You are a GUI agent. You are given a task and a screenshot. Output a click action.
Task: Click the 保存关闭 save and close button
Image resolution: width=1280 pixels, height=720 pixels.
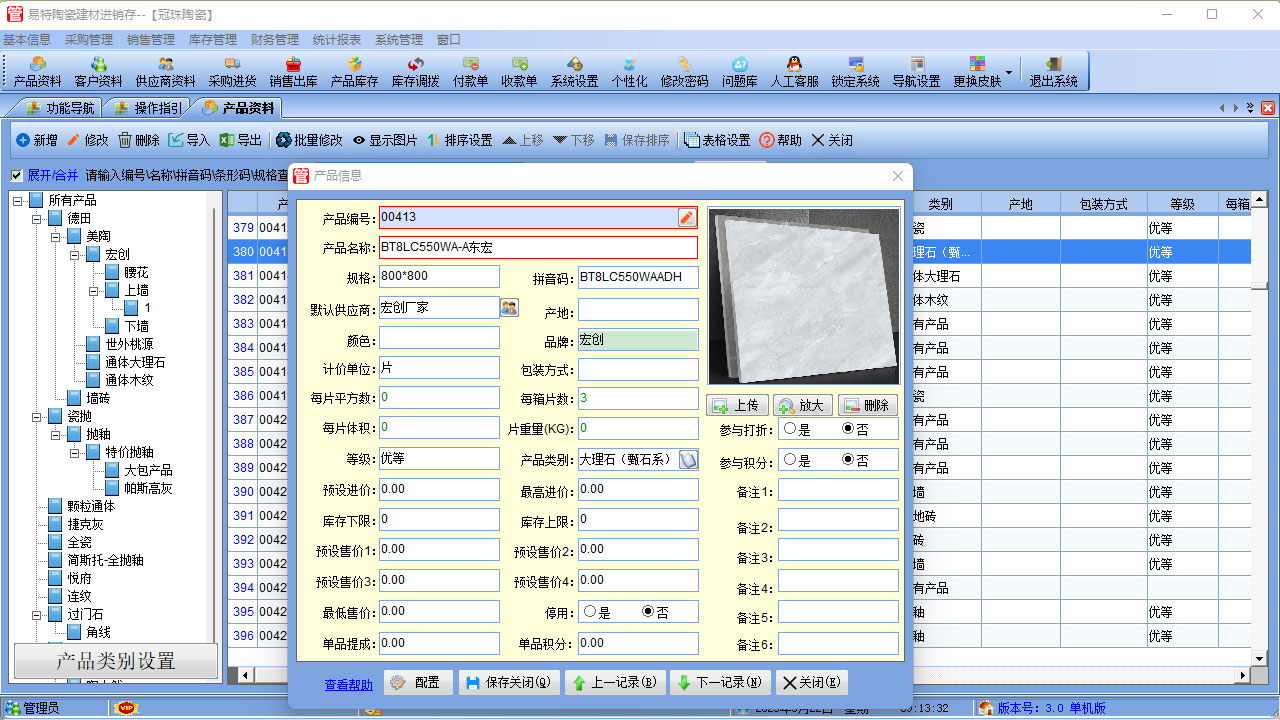click(509, 682)
